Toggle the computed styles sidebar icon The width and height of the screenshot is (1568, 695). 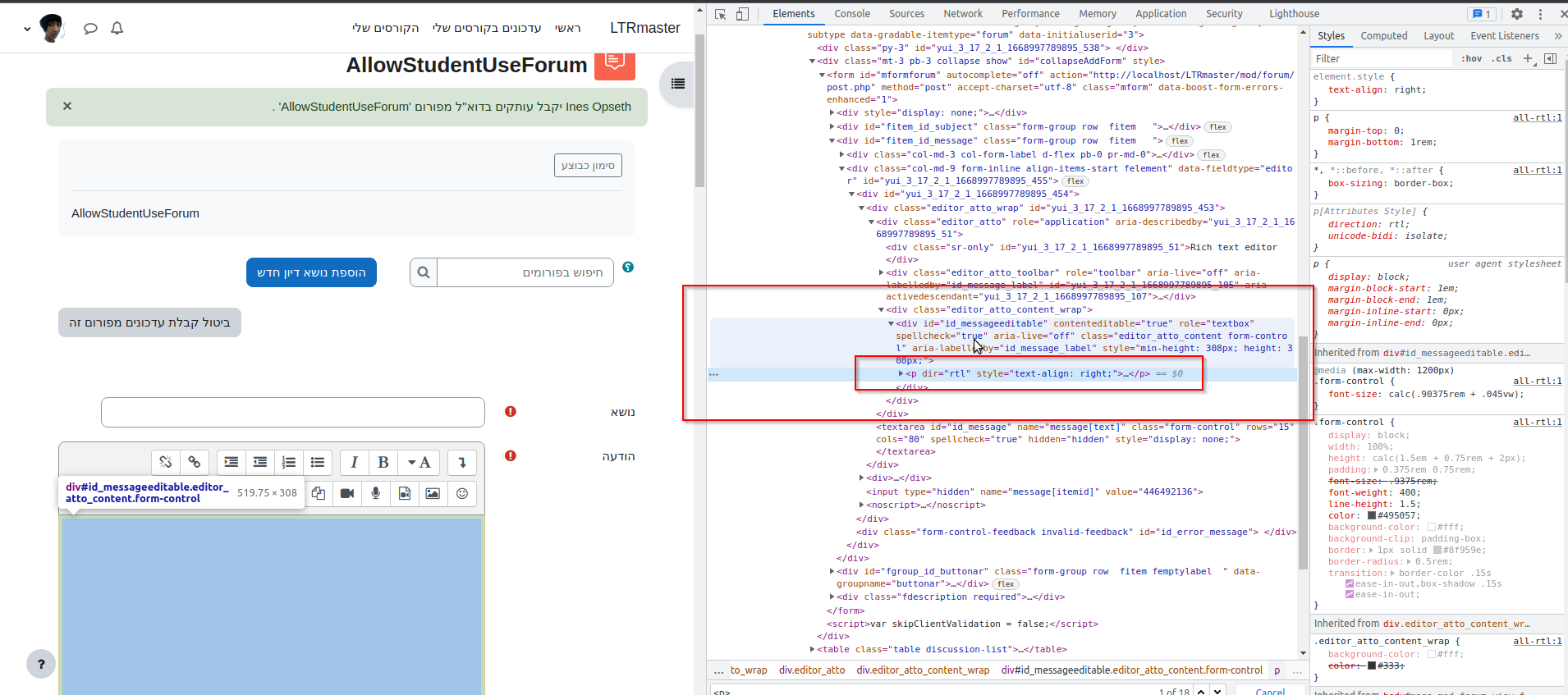1550,58
